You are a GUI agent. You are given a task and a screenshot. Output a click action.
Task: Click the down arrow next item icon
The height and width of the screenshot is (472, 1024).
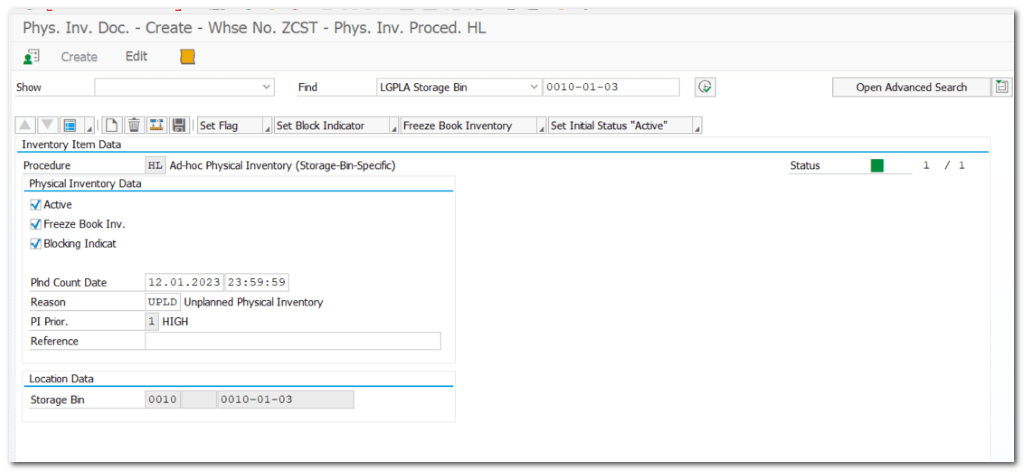[x=47, y=125]
